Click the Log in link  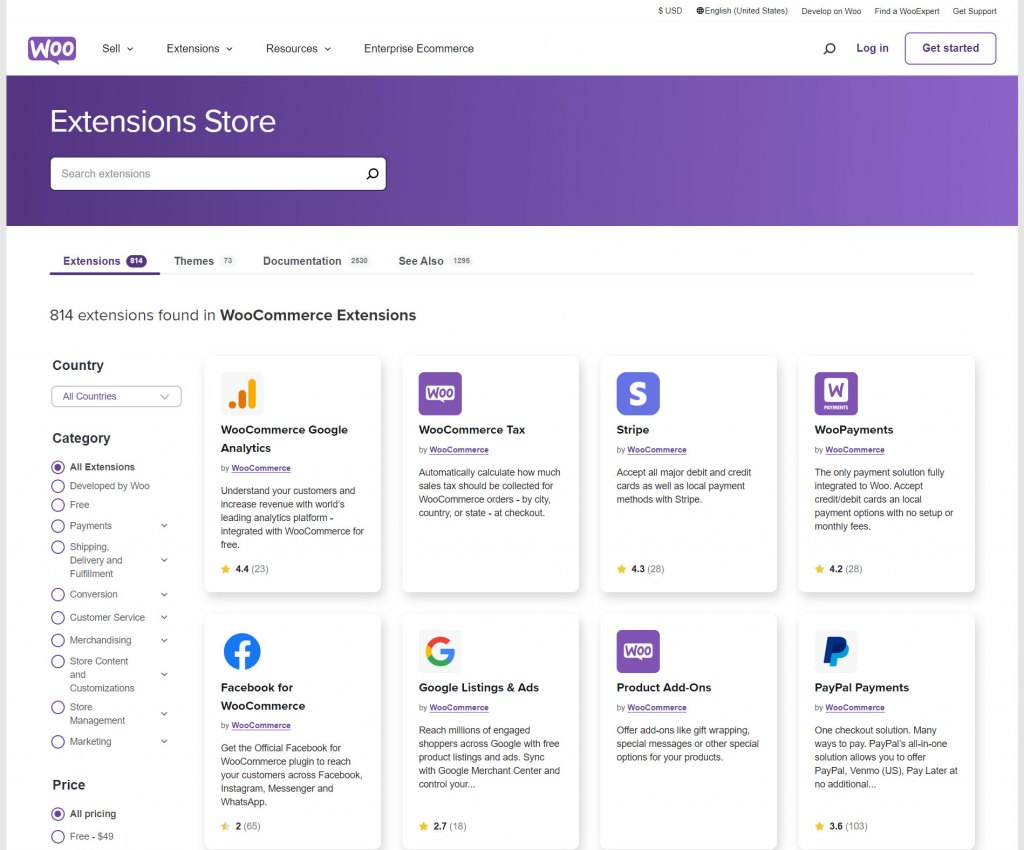tap(872, 48)
